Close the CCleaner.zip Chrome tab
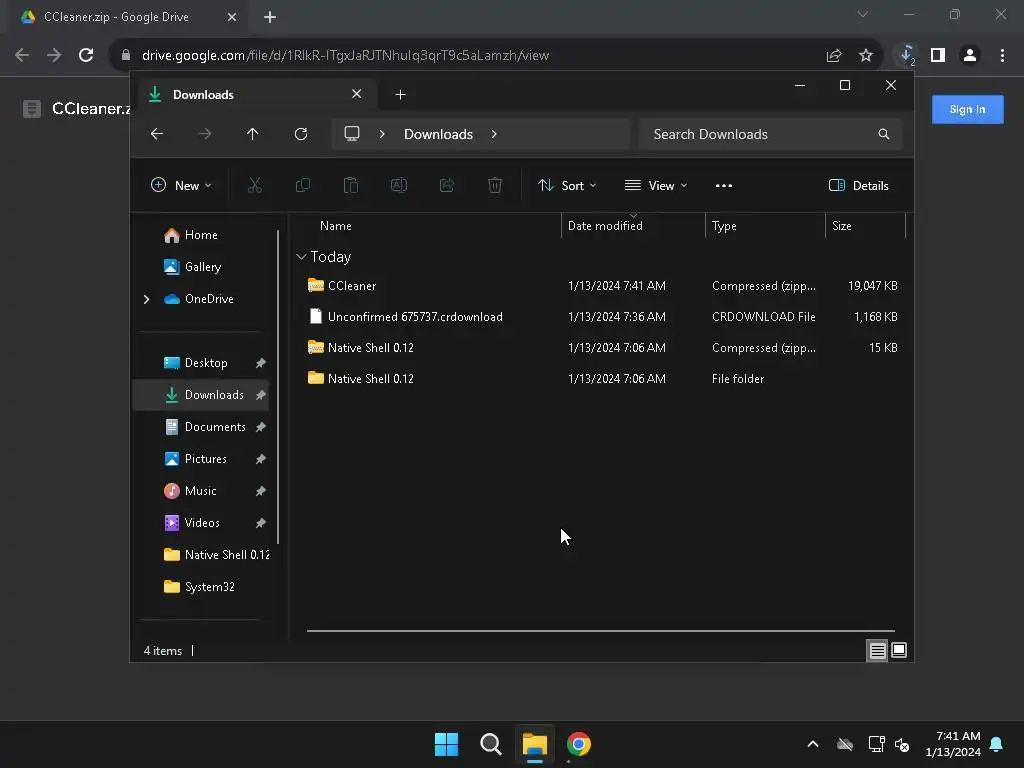The height and width of the screenshot is (768, 1024). click(232, 17)
